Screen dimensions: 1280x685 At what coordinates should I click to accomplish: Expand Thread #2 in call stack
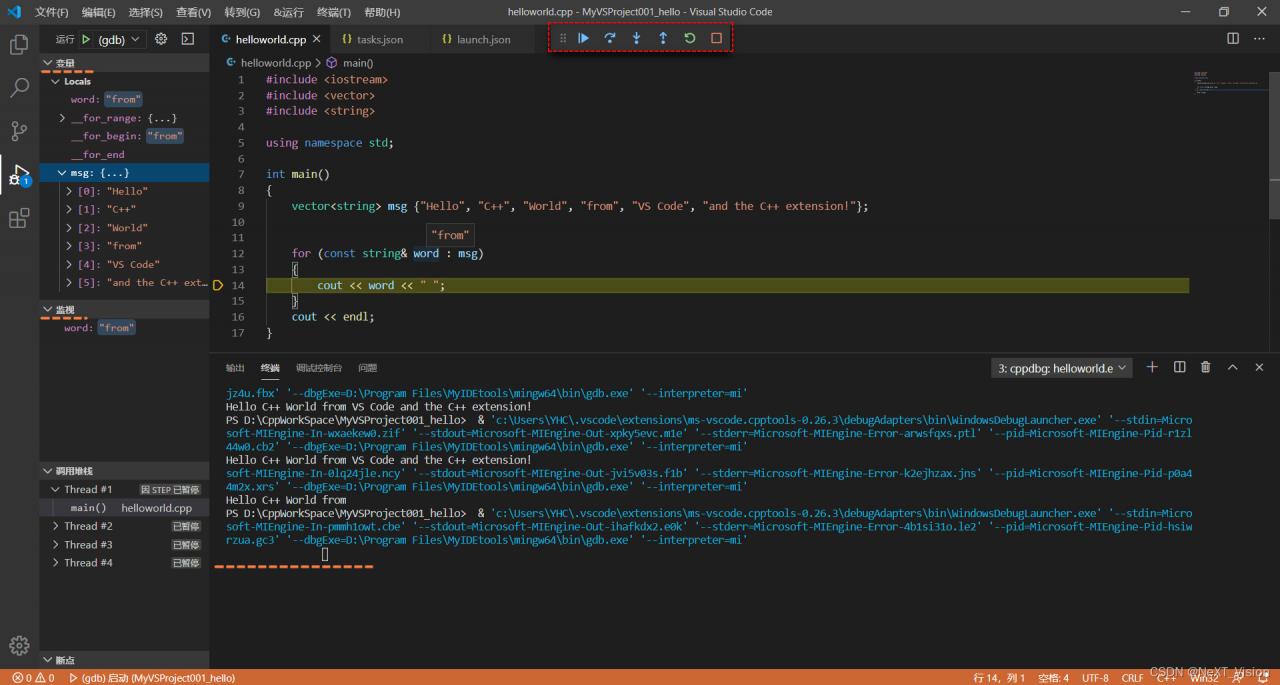[x=57, y=526]
